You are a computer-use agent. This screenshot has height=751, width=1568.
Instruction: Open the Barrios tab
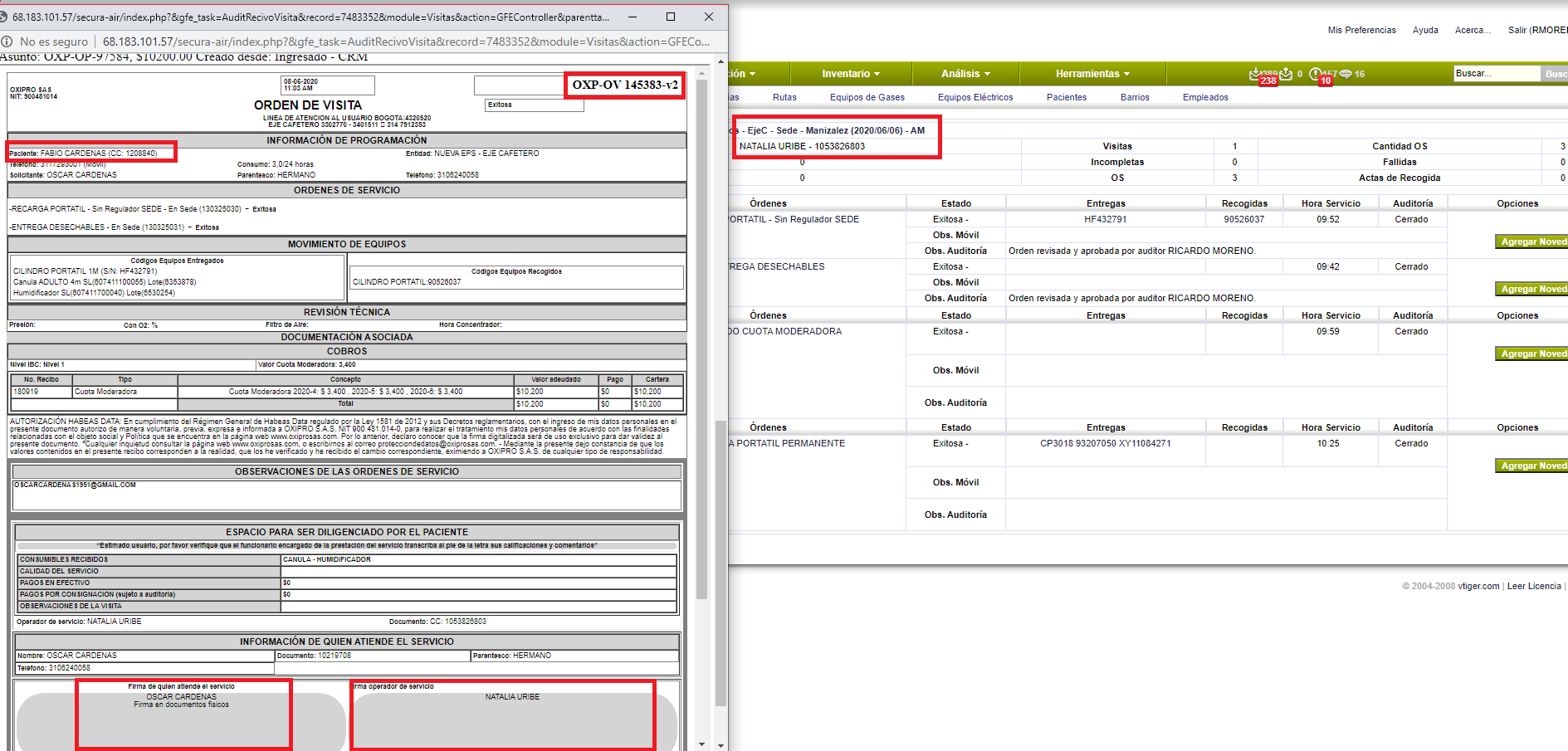click(x=1135, y=97)
